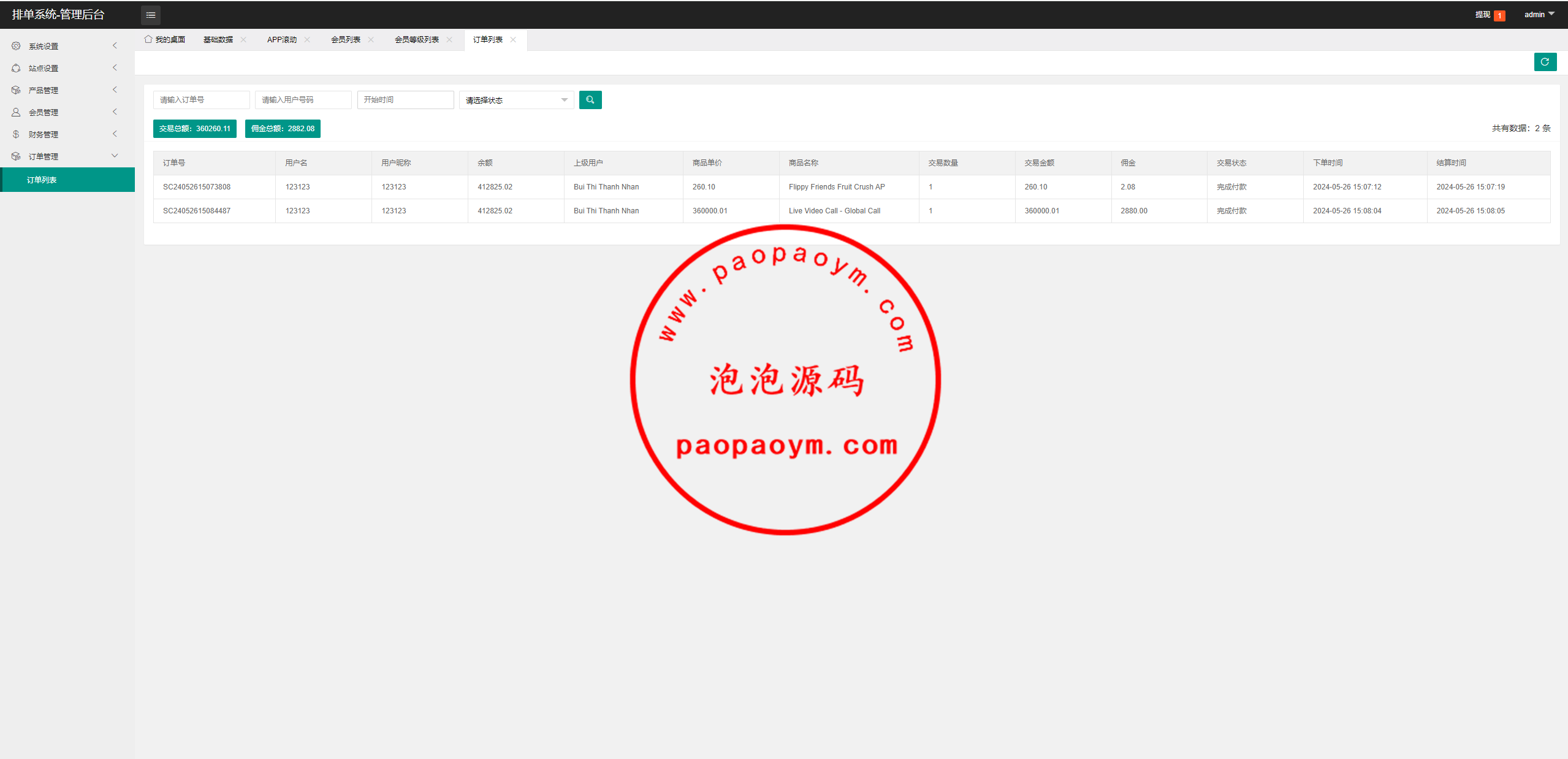Expand the 站点设置 menu chevron

point(115,68)
